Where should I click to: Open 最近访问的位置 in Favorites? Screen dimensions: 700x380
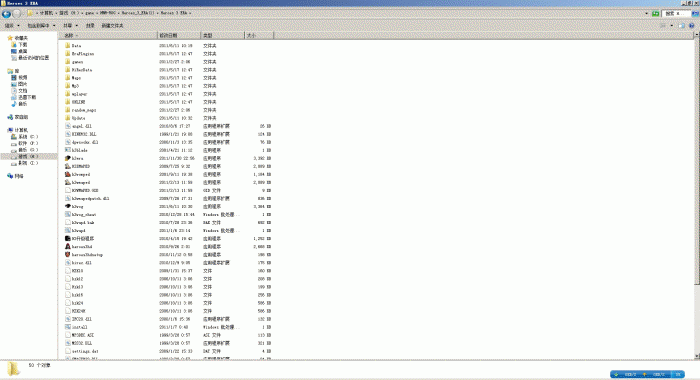(x=33, y=58)
